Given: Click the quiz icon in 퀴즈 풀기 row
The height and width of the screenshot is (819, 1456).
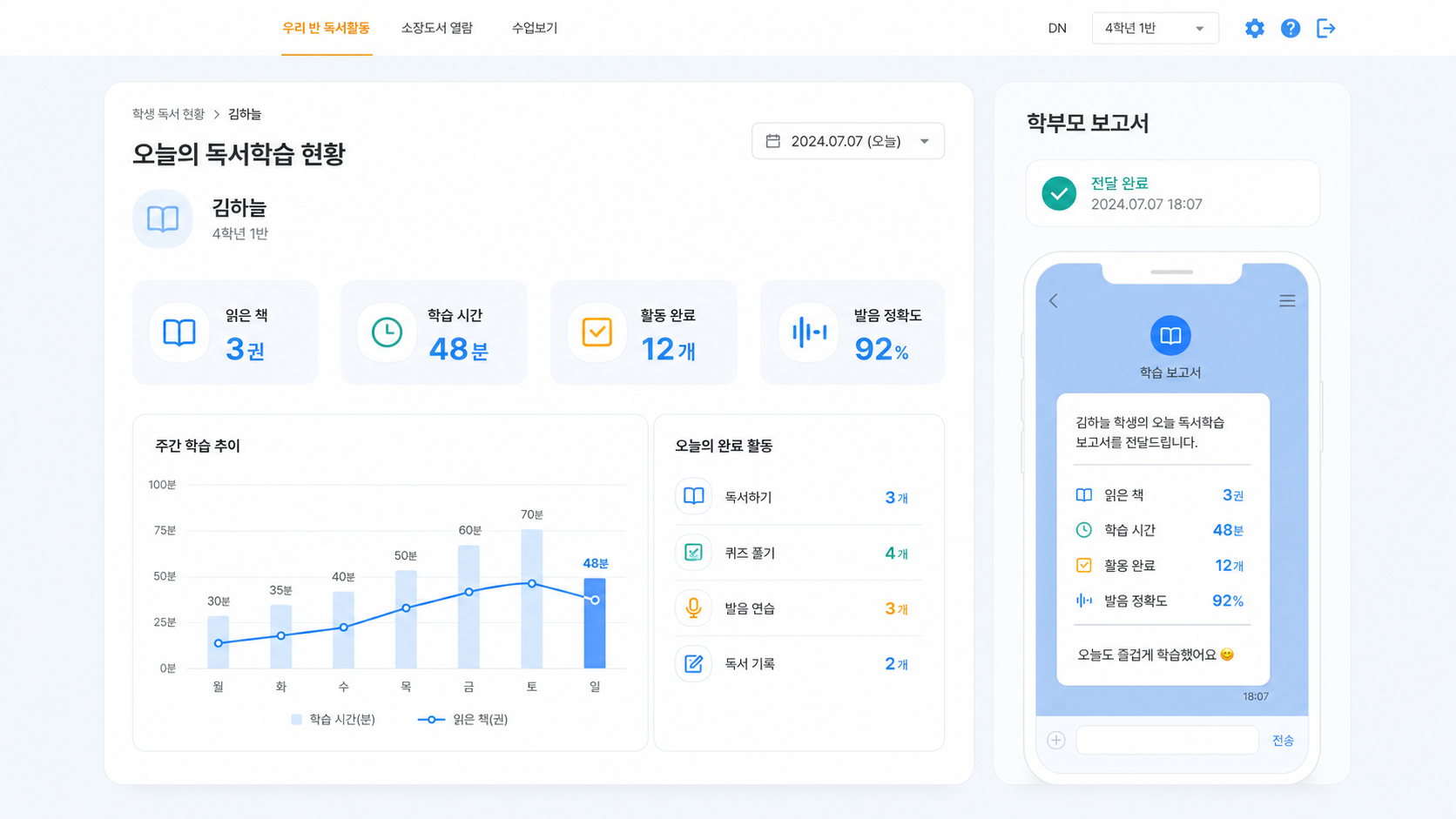Looking at the screenshot, I should (693, 553).
